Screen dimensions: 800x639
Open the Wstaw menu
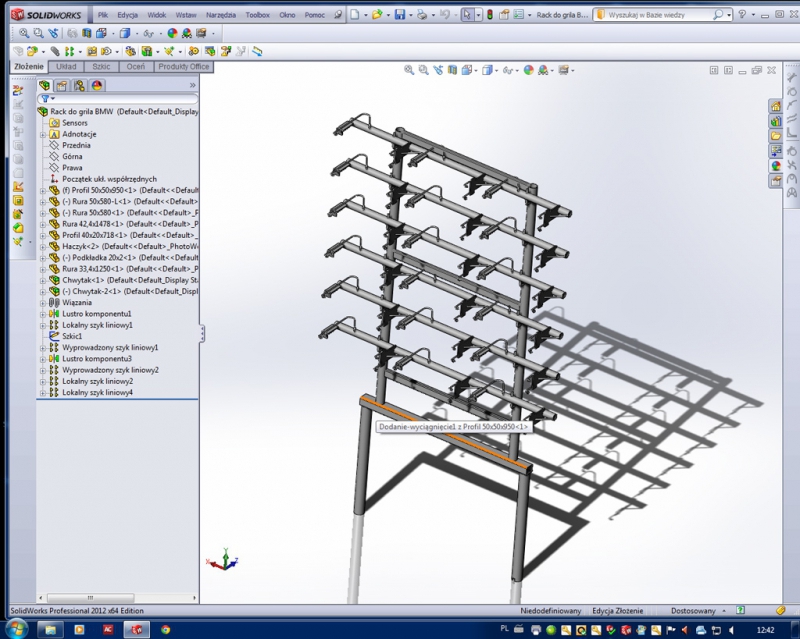coord(186,16)
